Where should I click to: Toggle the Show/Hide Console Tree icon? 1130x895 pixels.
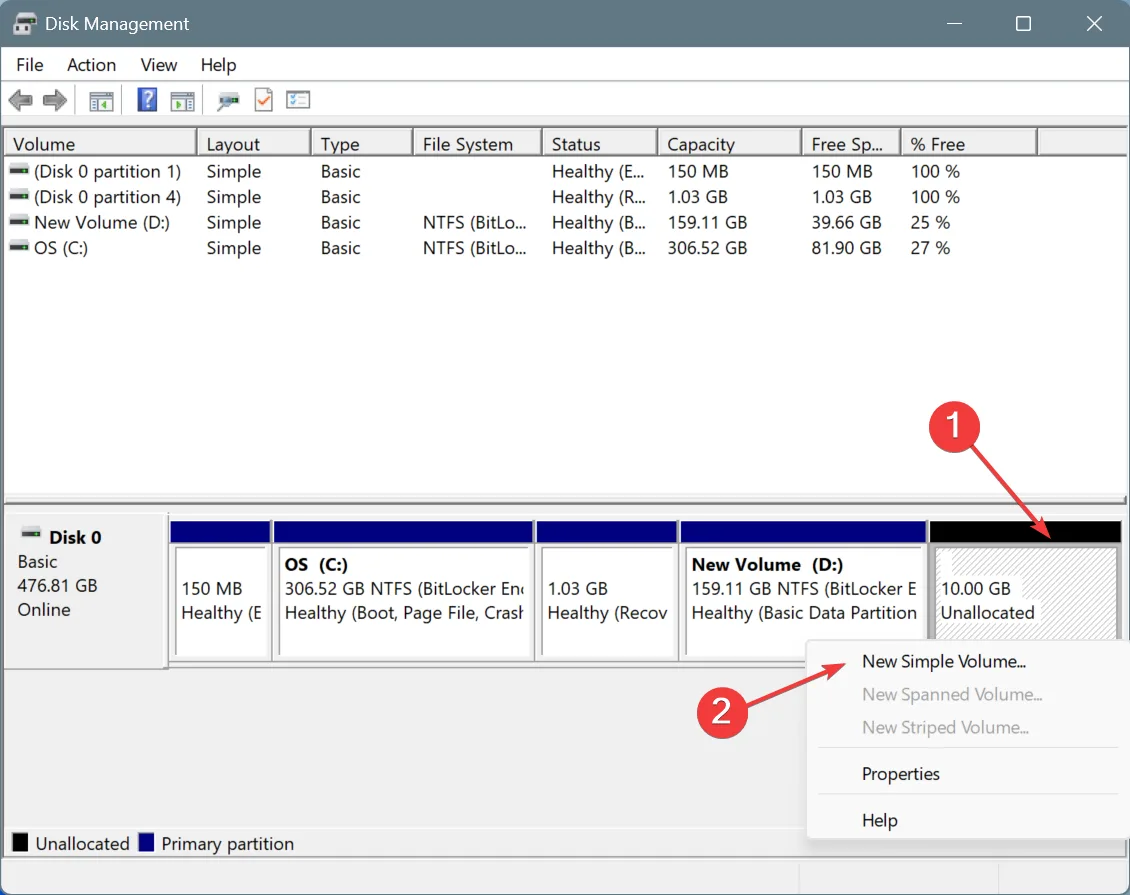[101, 101]
